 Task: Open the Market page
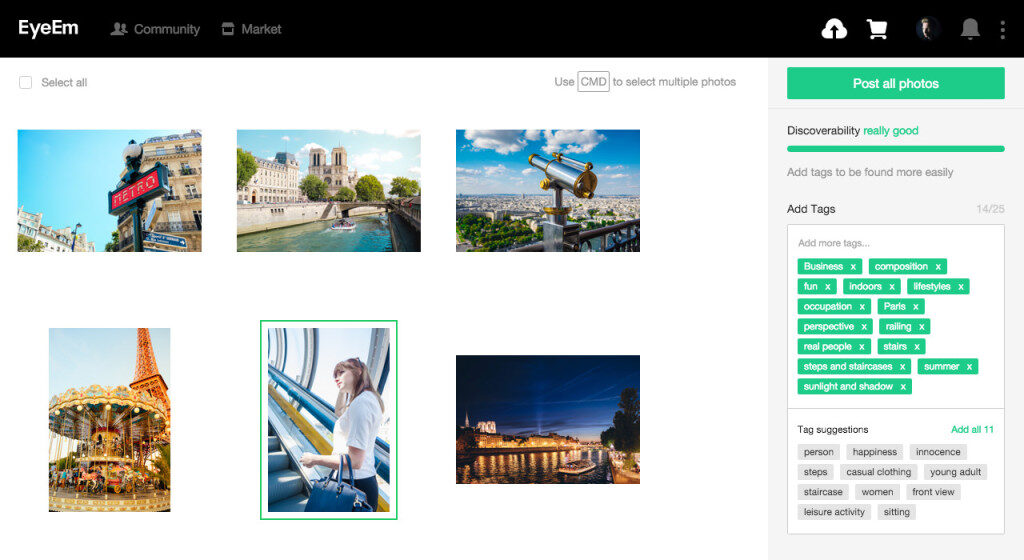(x=251, y=29)
